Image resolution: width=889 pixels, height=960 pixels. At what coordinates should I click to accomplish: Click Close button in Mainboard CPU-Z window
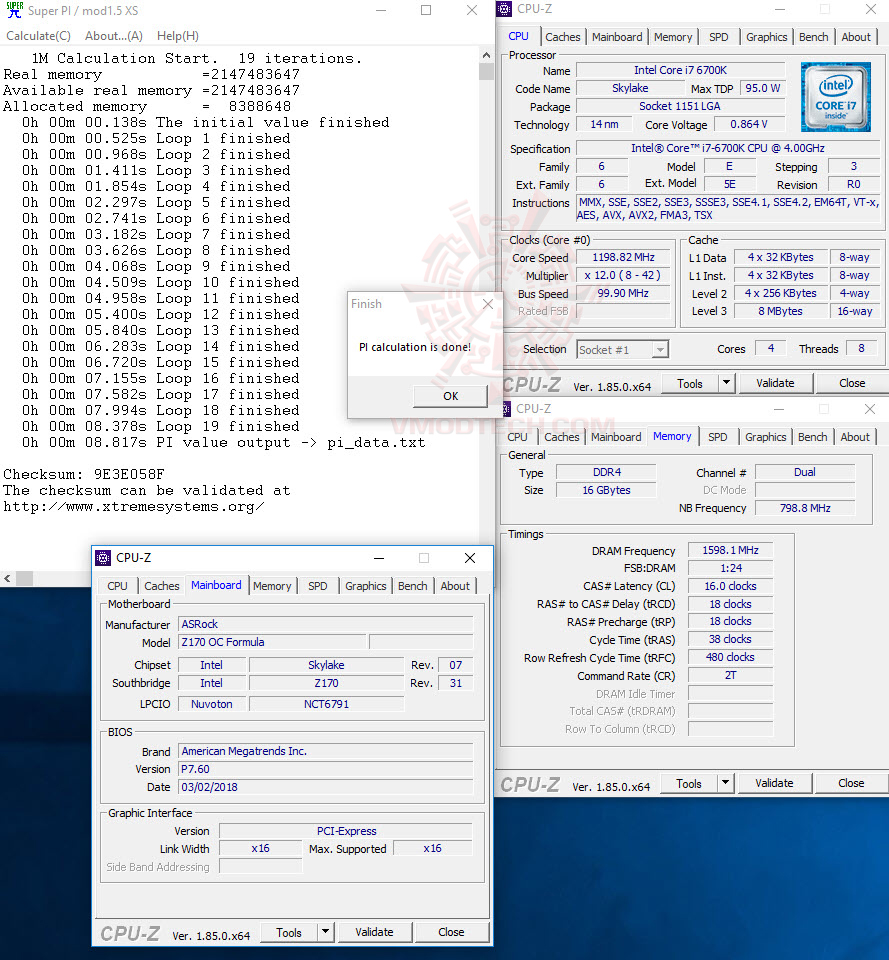click(x=451, y=932)
